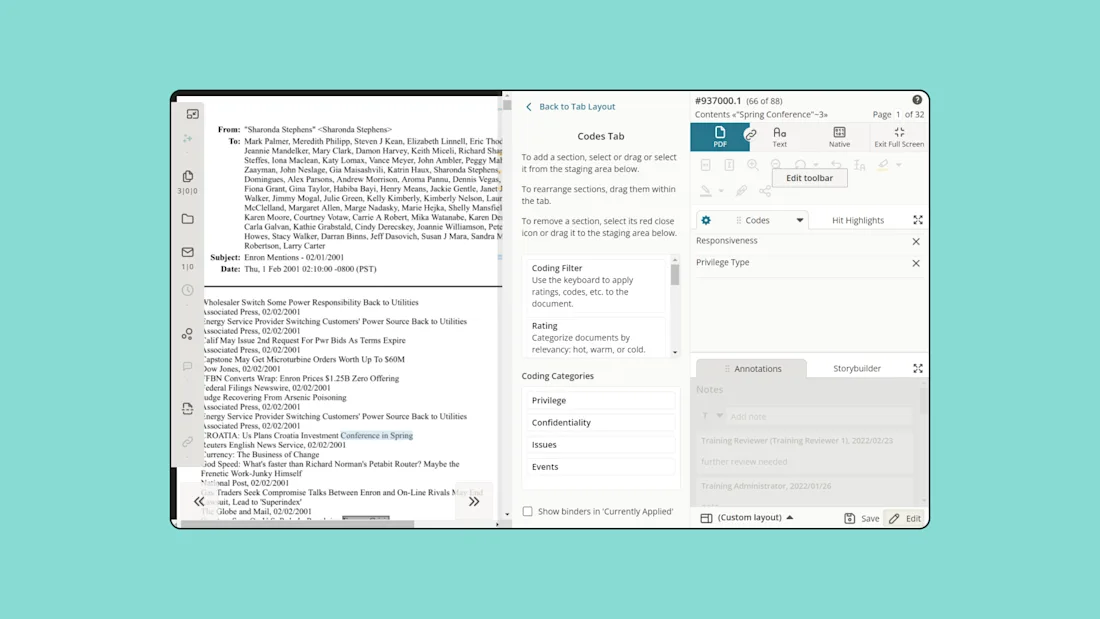The height and width of the screenshot is (619, 1100).
Task: Click the sparkle icon in left sidebar
Action: click(187, 138)
